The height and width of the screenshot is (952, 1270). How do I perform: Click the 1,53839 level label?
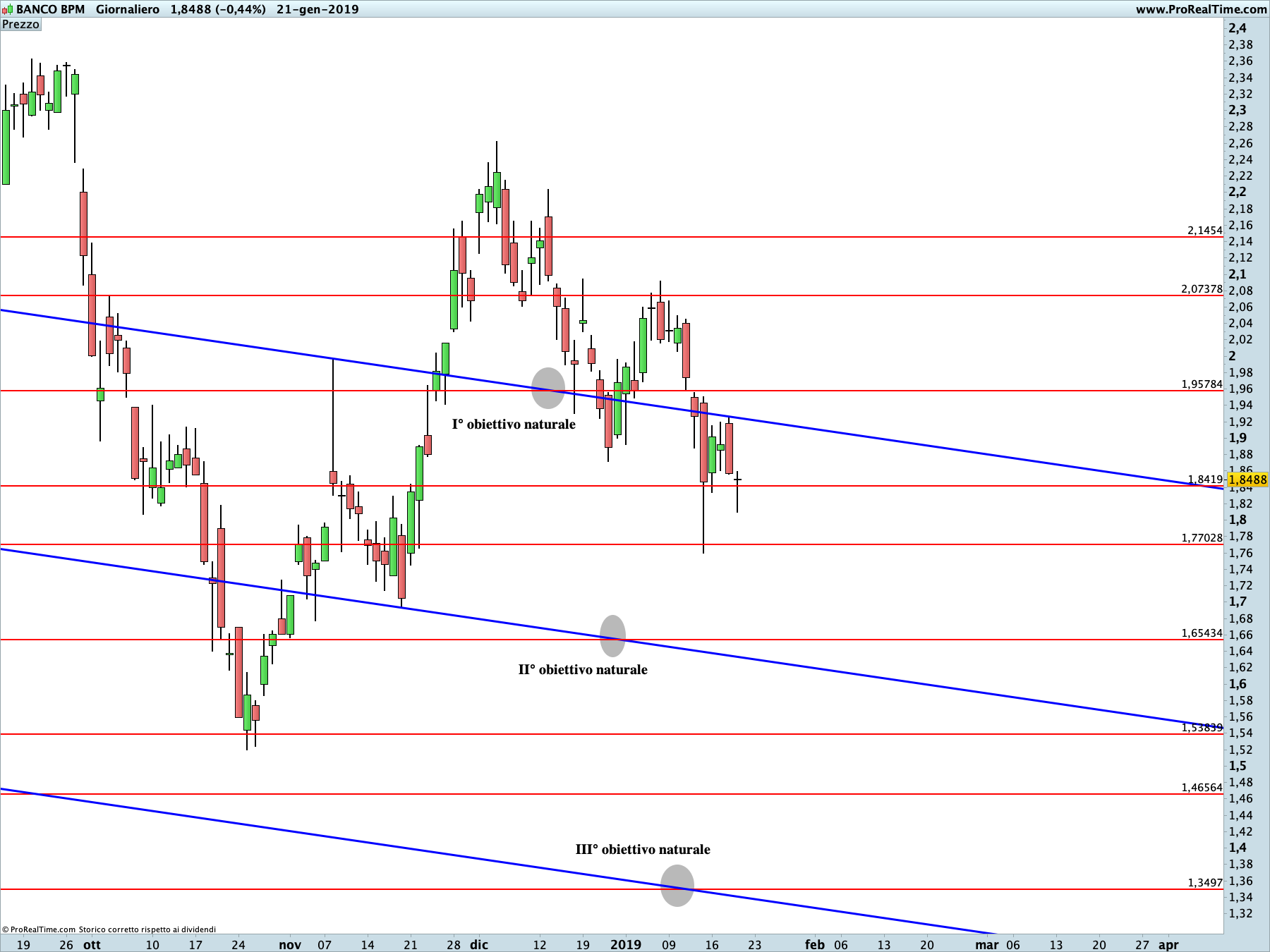(1202, 728)
